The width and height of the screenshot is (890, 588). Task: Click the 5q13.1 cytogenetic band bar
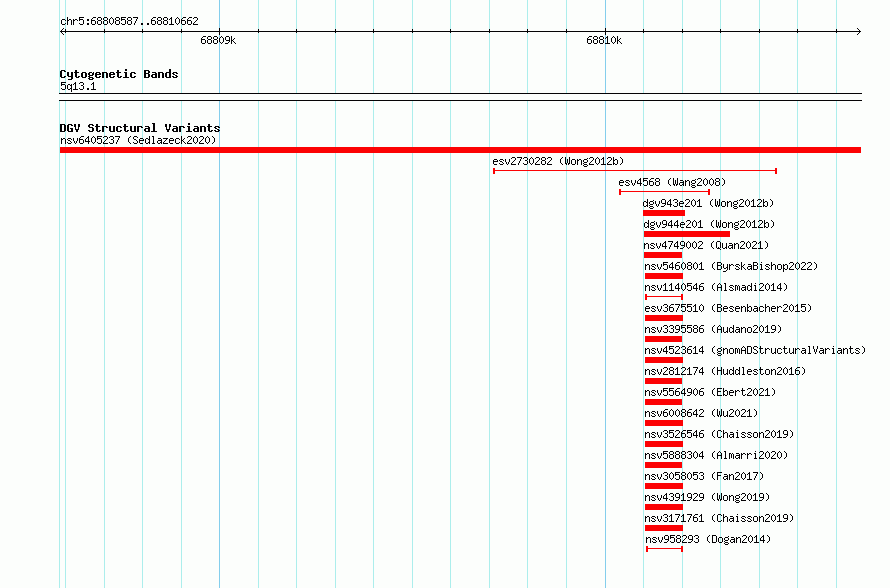[460, 97]
